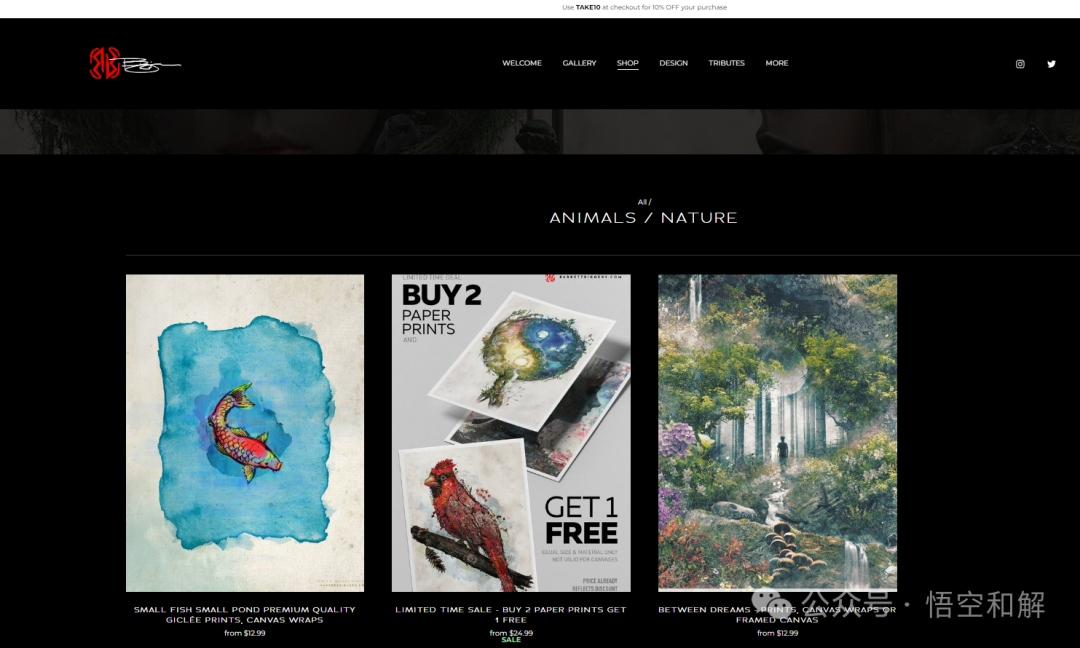Open the Twitter bird icon

[x=1051, y=64]
